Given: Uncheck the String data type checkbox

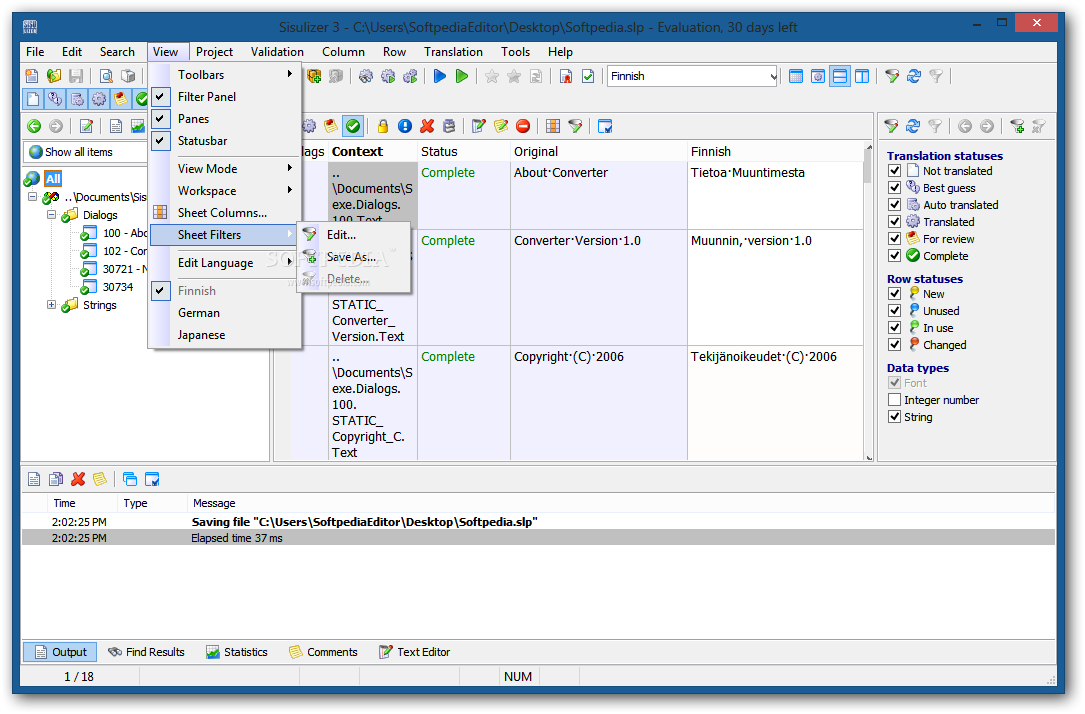Looking at the screenshot, I should (x=895, y=417).
